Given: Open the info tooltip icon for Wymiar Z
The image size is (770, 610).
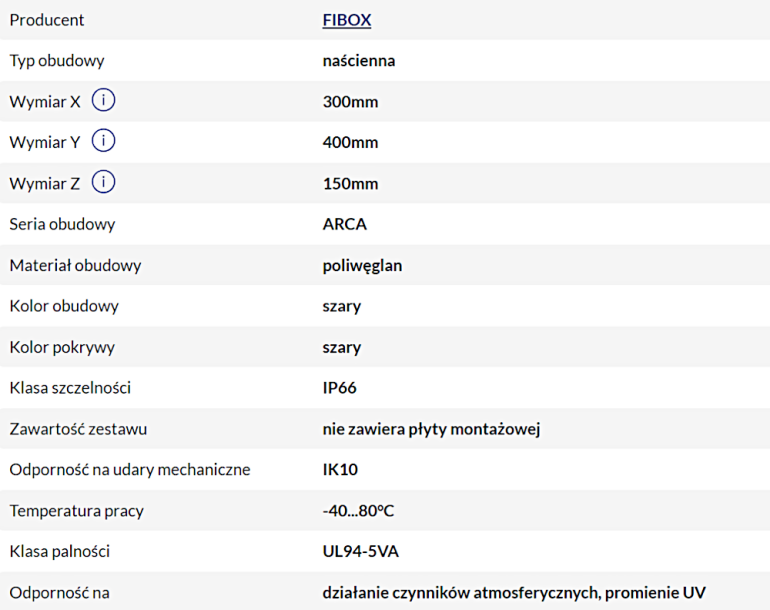Looking at the screenshot, I should (x=104, y=183).
